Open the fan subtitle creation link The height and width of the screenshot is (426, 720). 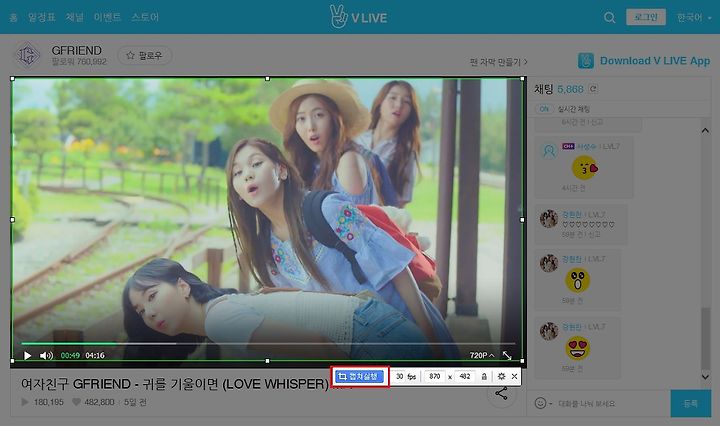pos(499,62)
